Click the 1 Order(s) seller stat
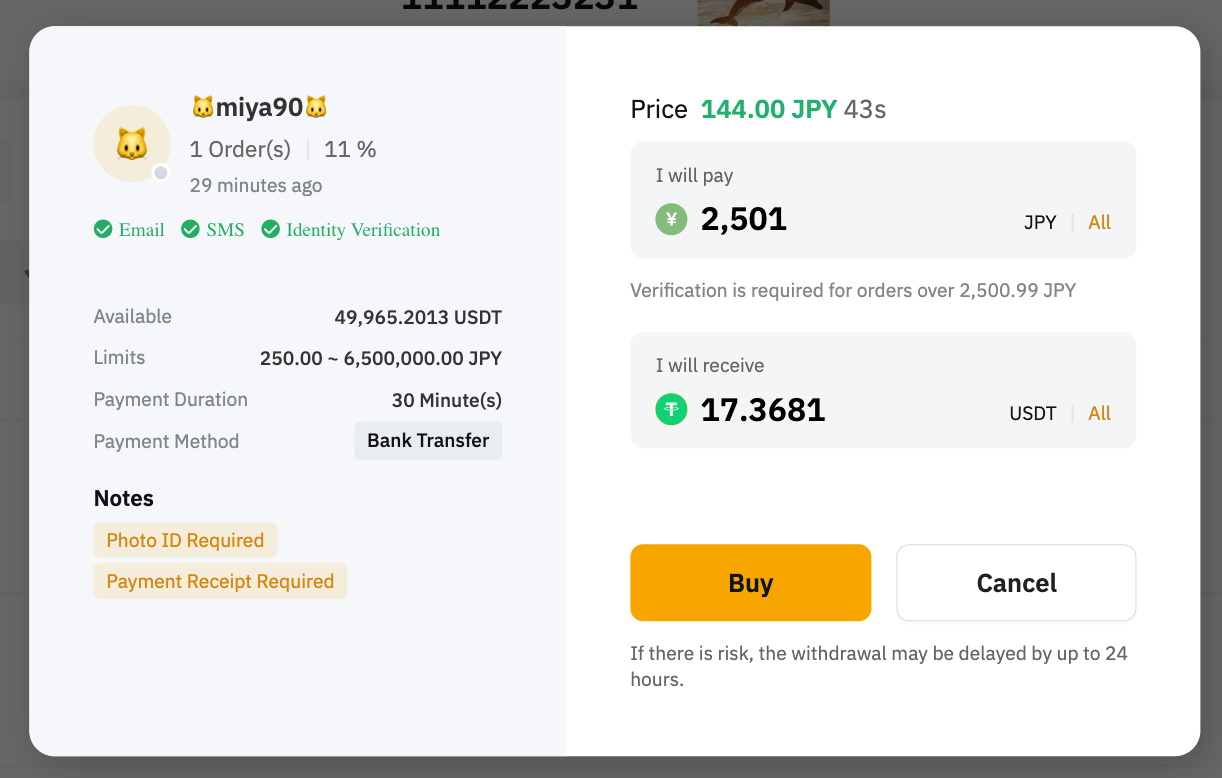Screen dimensions: 1222x778 240,150
